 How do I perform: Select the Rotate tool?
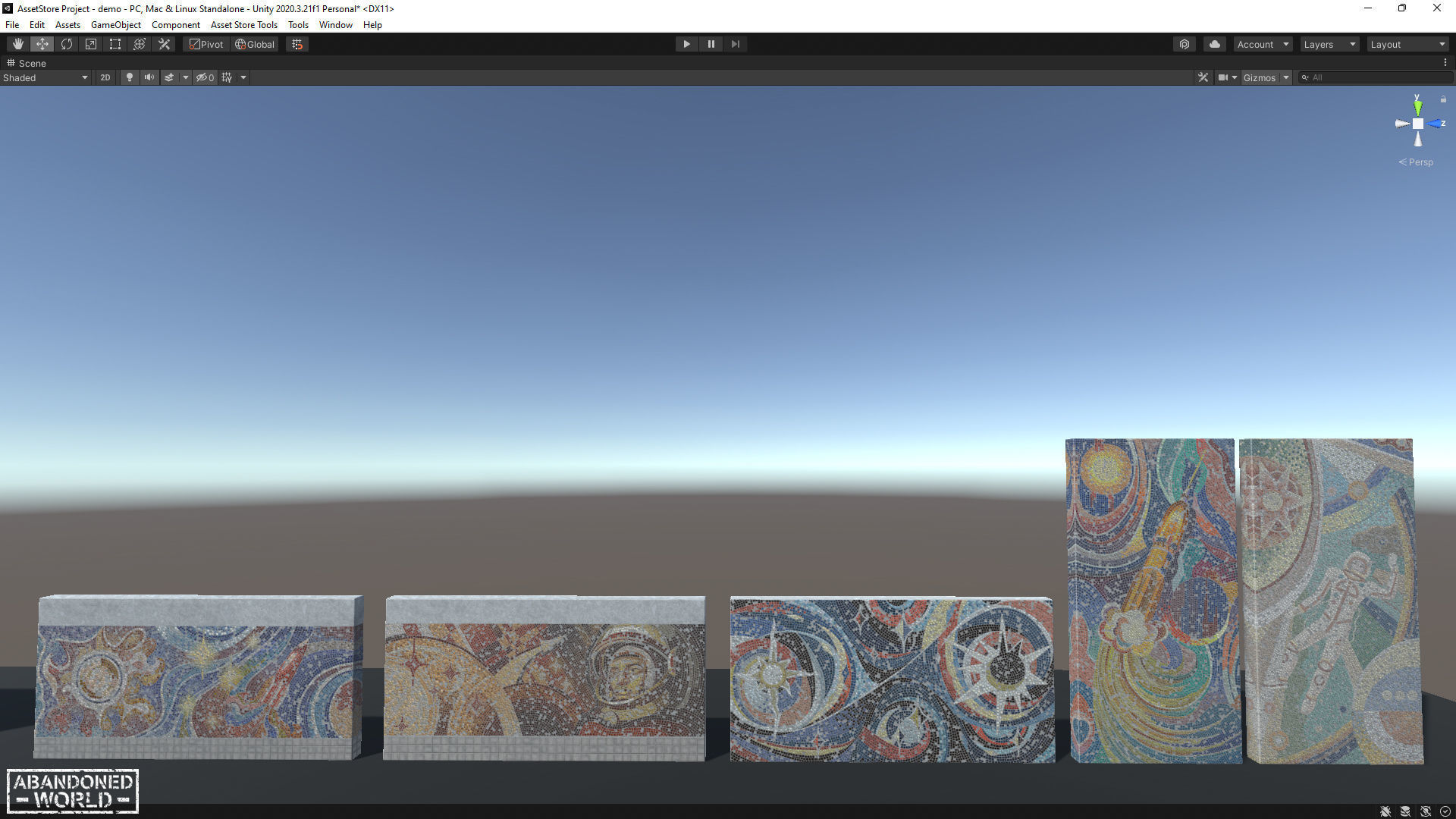pyautogui.click(x=67, y=44)
